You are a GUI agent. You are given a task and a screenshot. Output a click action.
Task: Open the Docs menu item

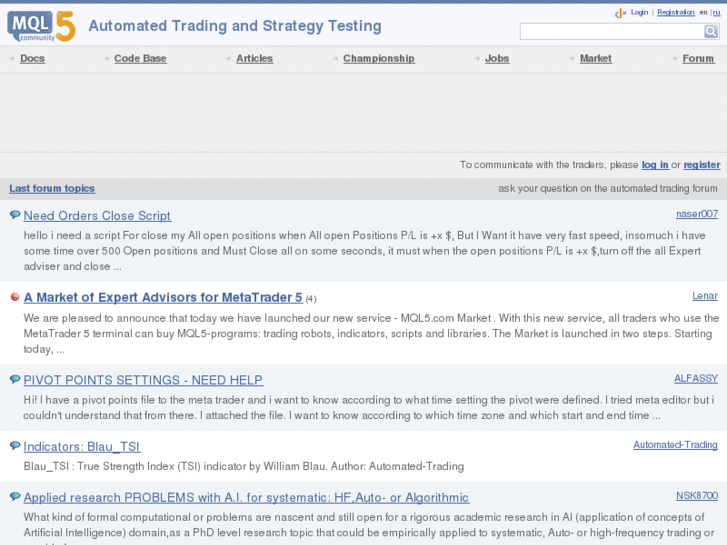coord(32,59)
